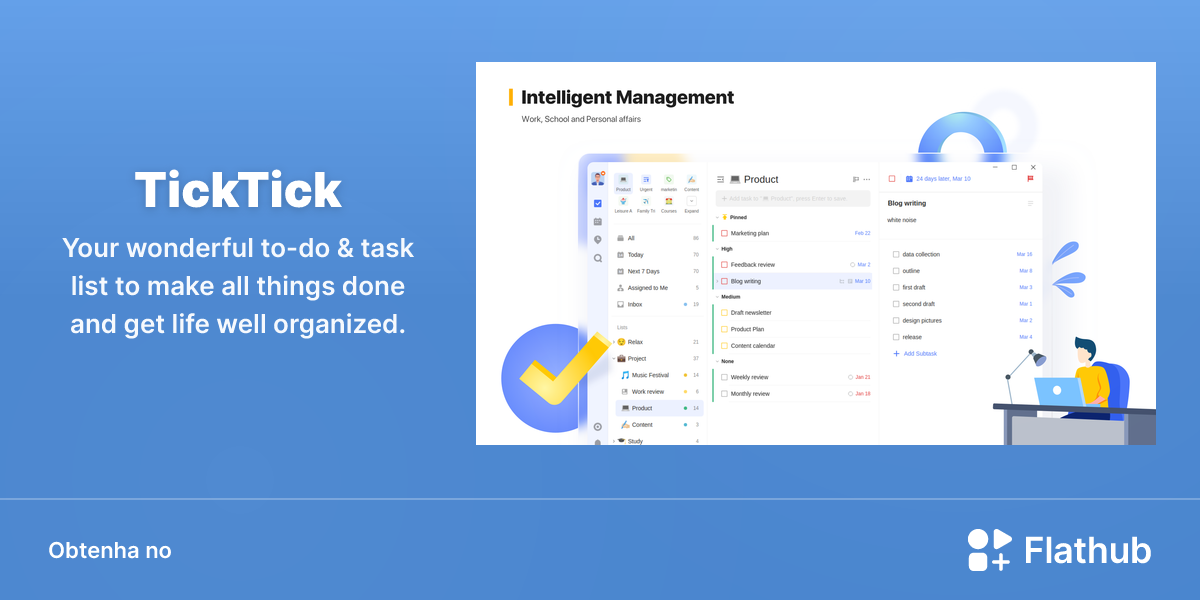Viewport: 1200px width, 600px height.
Task: Check off the Feedback review task
Action: (724, 265)
